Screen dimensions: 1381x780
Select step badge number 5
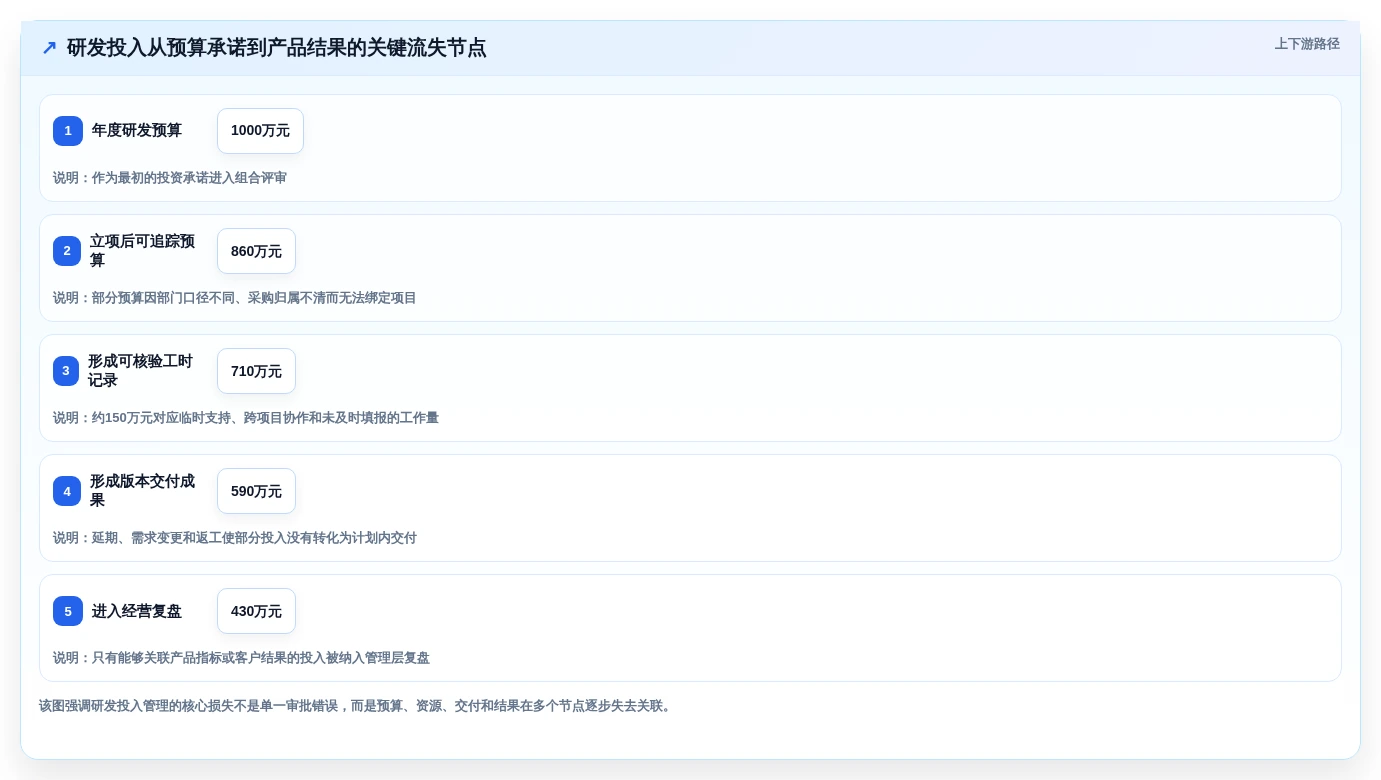coord(68,611)
